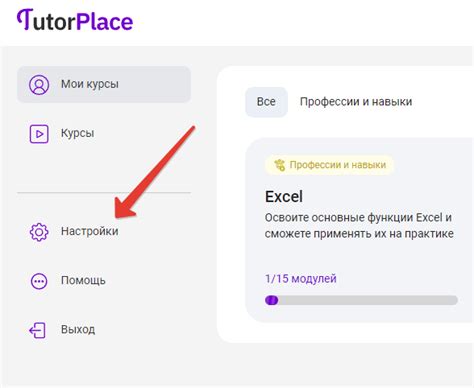Viewport: 474px width, 388px height.
Task: Select the Все filter tab
Action: point(266,102)
